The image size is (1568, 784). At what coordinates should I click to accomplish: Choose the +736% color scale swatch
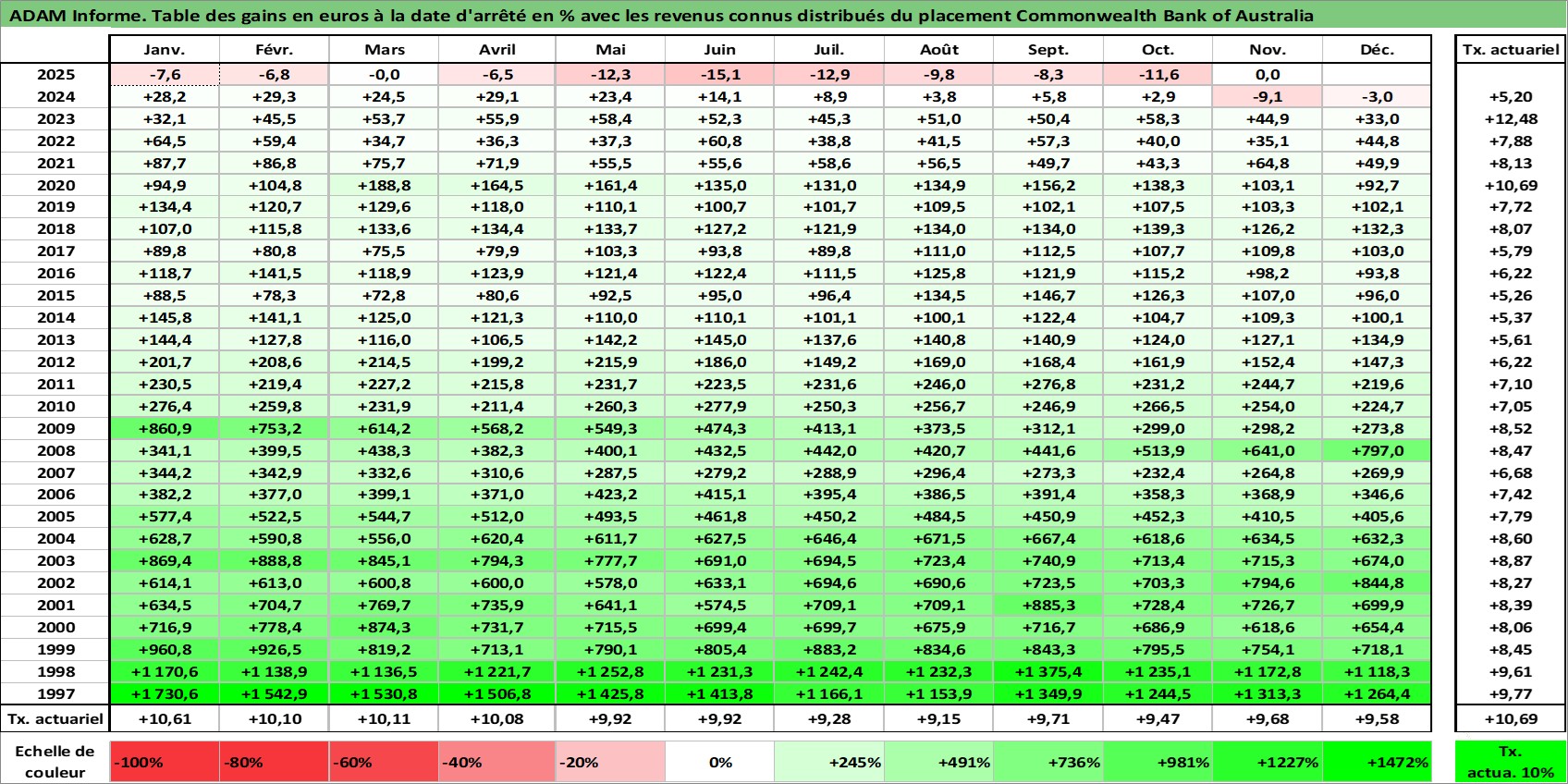click(1048, 762)
